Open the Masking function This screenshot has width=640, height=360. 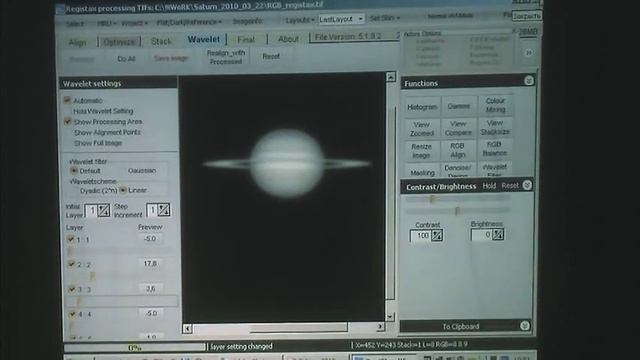[422, 173]
